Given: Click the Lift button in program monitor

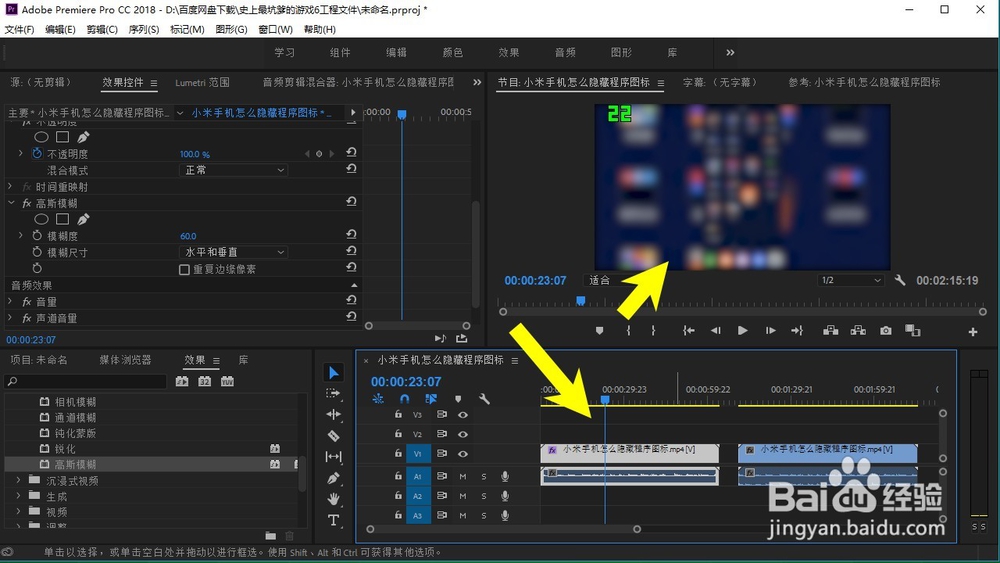Looking at the screenshot, I should pyautogui.click(x=830, y=330).
